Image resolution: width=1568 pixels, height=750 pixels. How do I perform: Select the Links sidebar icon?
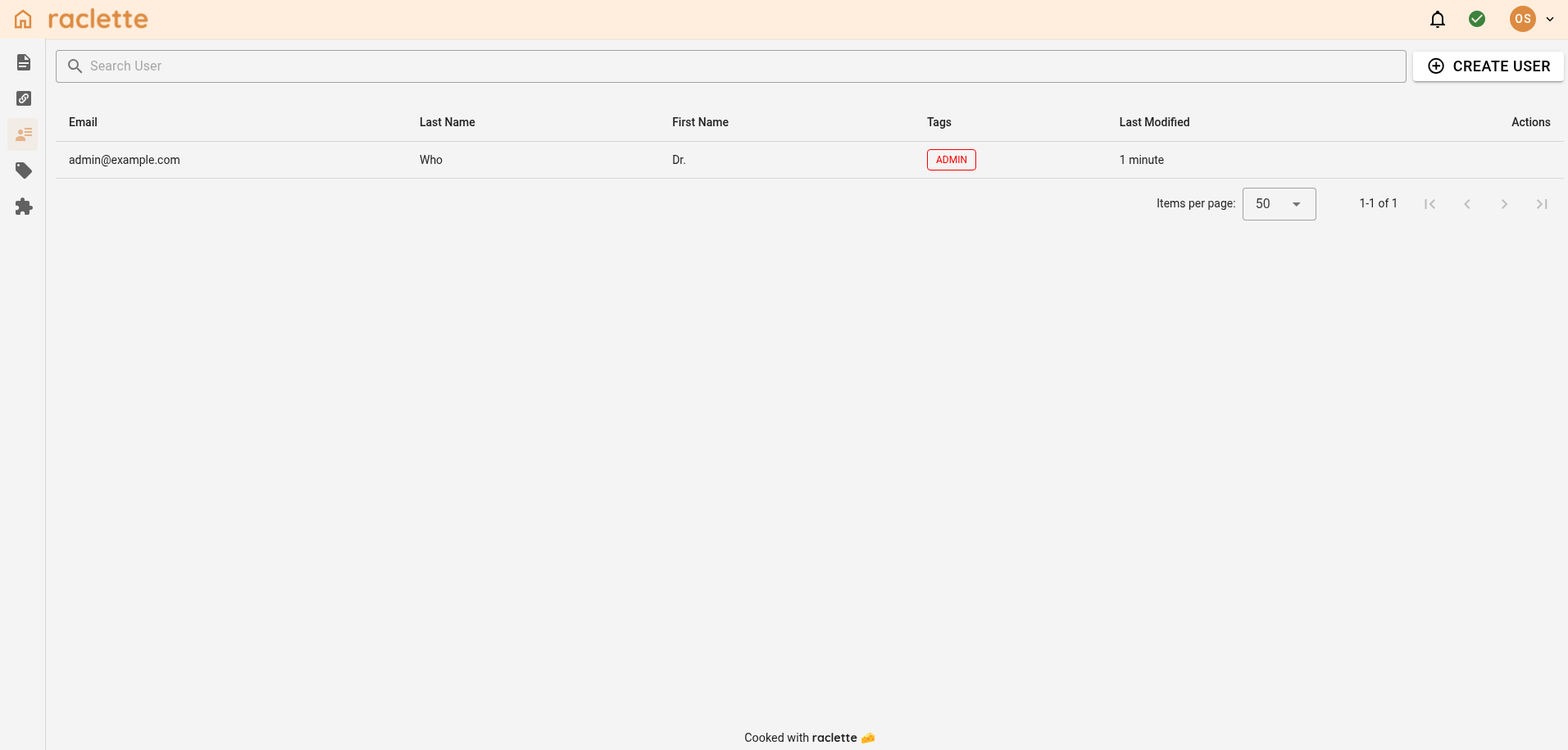click(23, 98)
